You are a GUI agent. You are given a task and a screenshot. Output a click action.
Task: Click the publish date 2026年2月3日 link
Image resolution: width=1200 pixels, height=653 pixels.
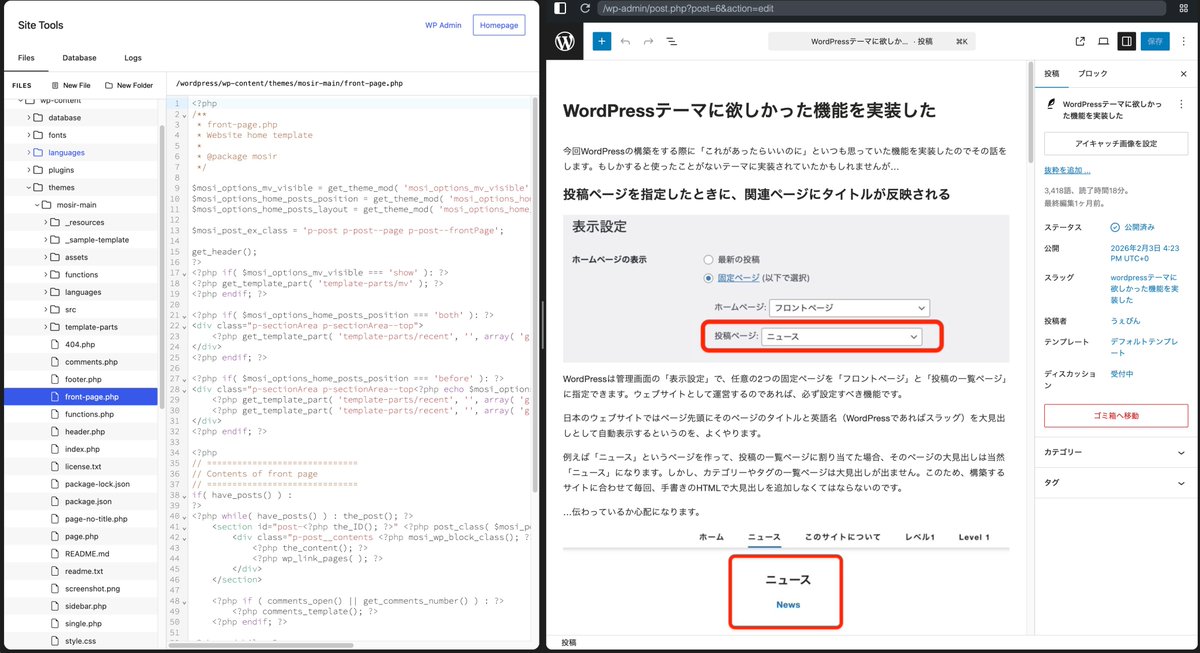(x=1147, y=253)
